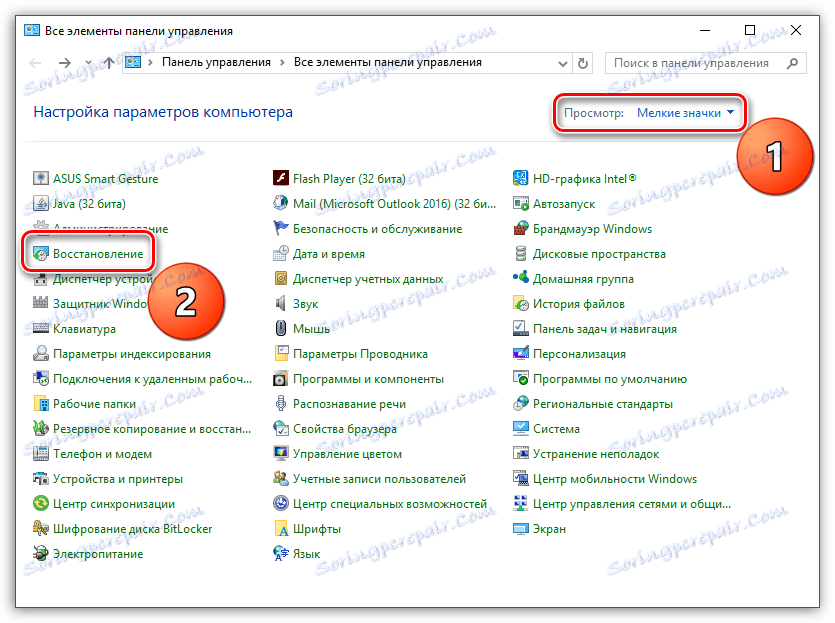Open Восстановление settings

point(96,253)
